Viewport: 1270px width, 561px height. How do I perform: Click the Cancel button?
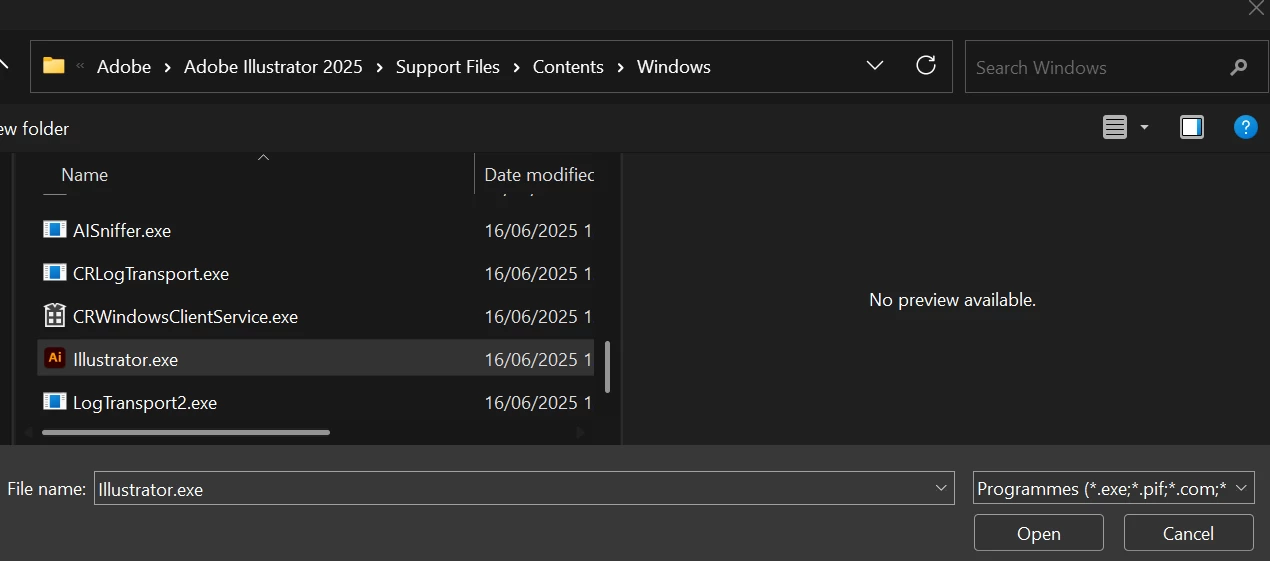1189,533
